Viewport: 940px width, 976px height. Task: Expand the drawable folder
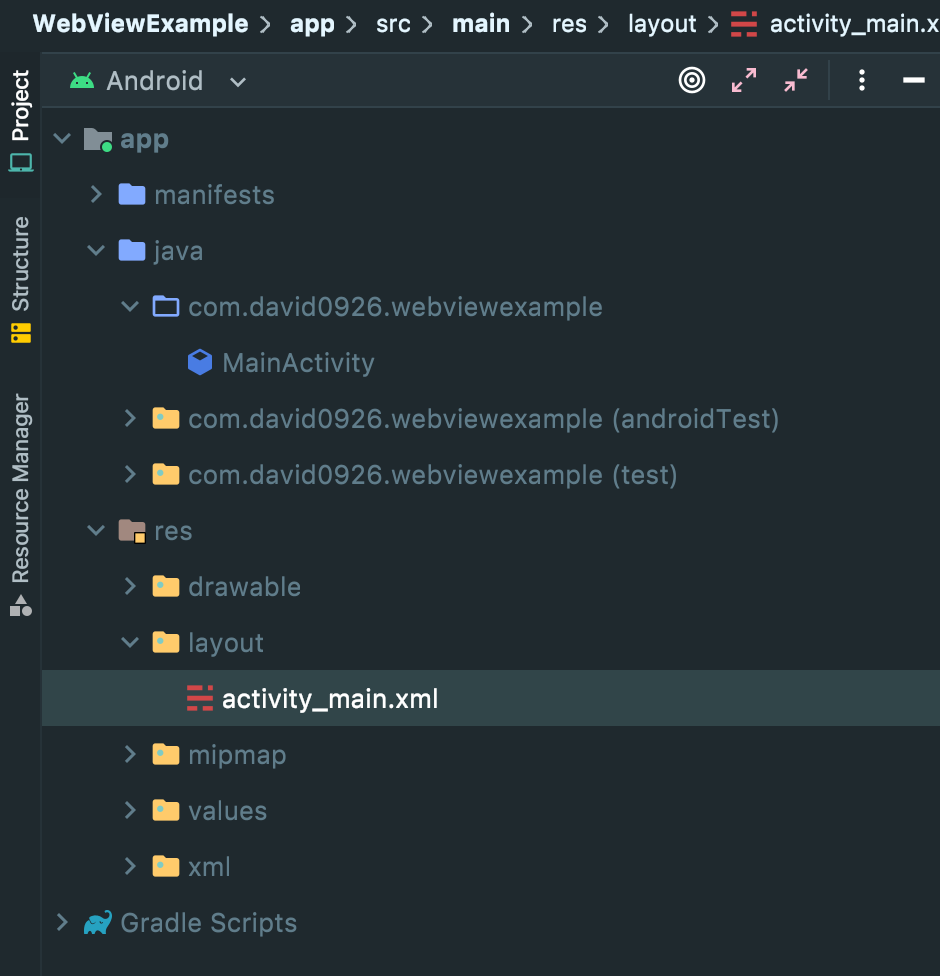coord(130,586)
